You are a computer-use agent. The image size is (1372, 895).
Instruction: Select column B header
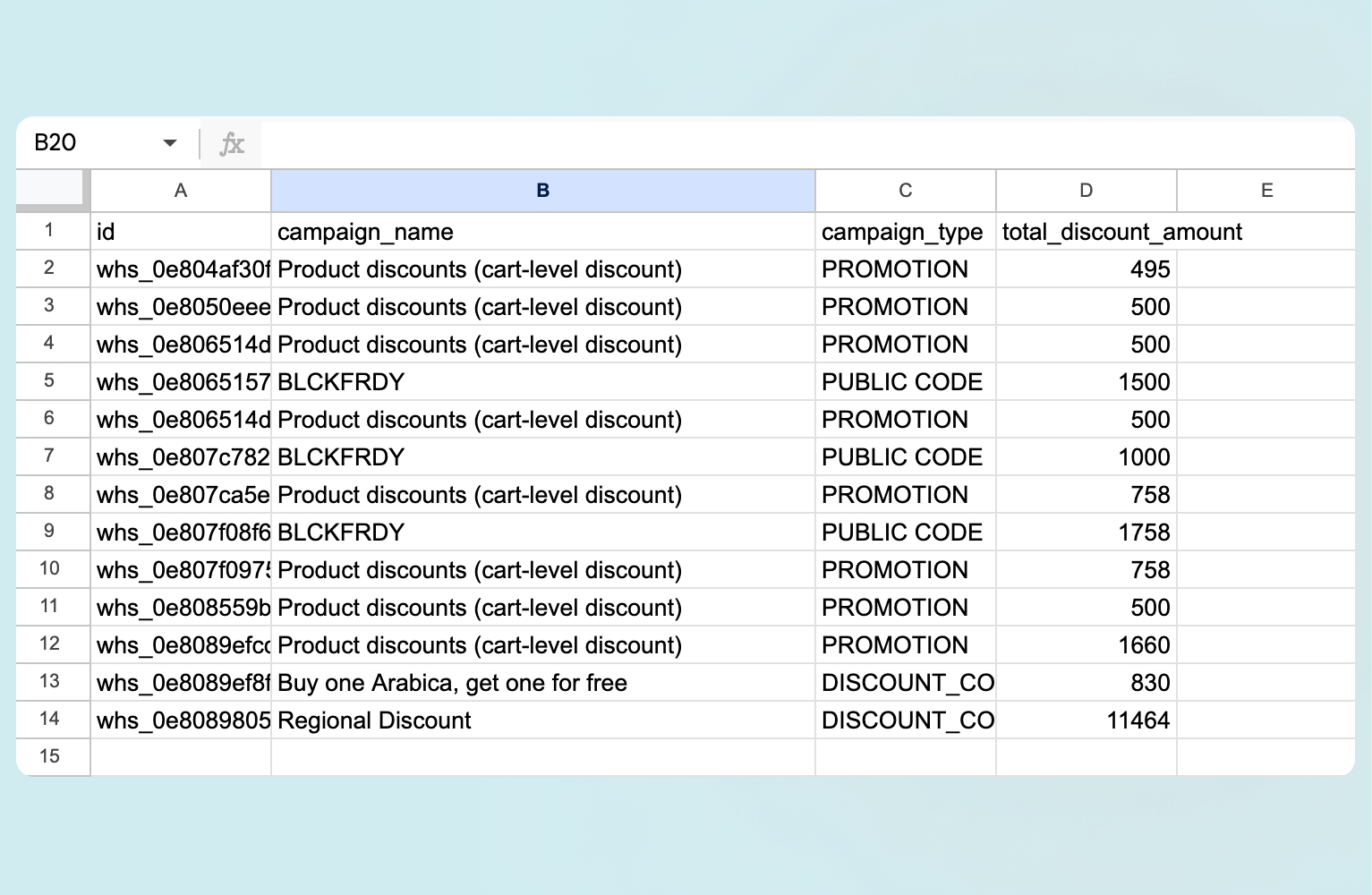coord(542,190)
